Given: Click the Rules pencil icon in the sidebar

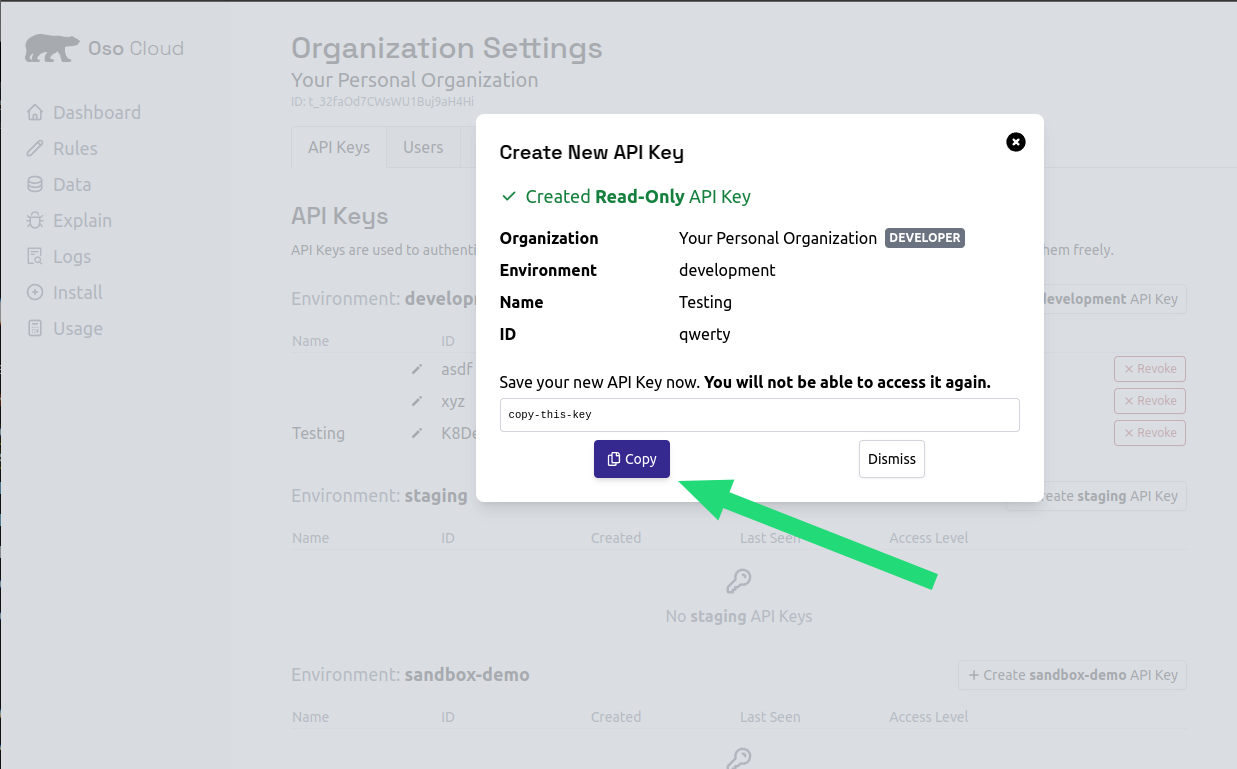Looking at the screenshot, I should 35,148.
